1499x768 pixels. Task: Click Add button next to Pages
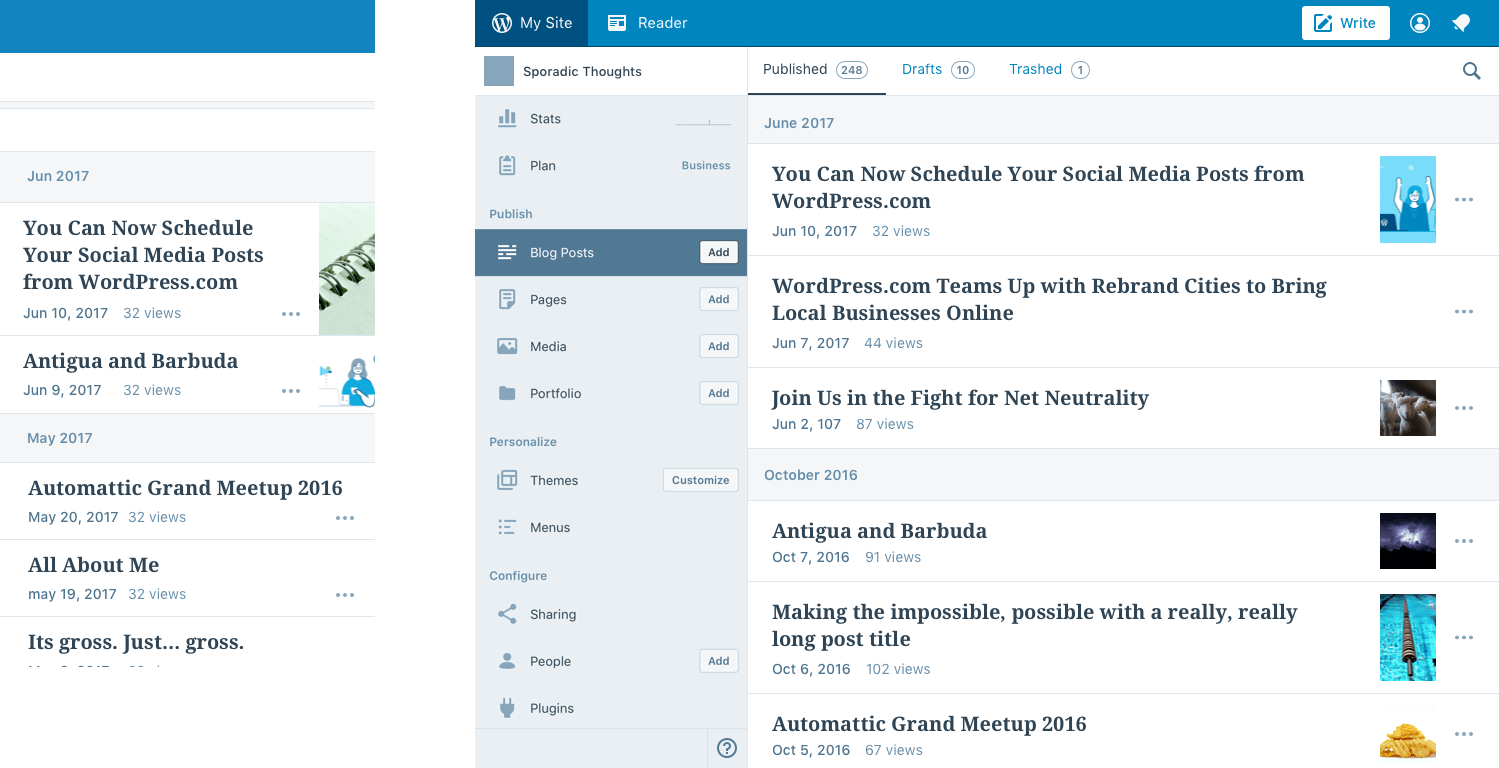[718, 299]
